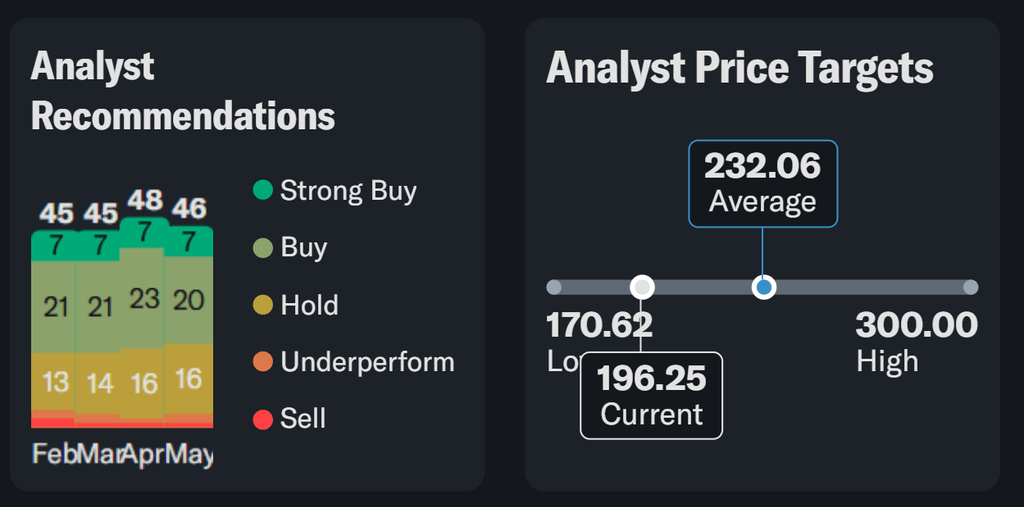The width and height of the screenshot is (1024, 507).
Task: Click the orange Underperform legend dot
Action: click(x=263, y=361)
